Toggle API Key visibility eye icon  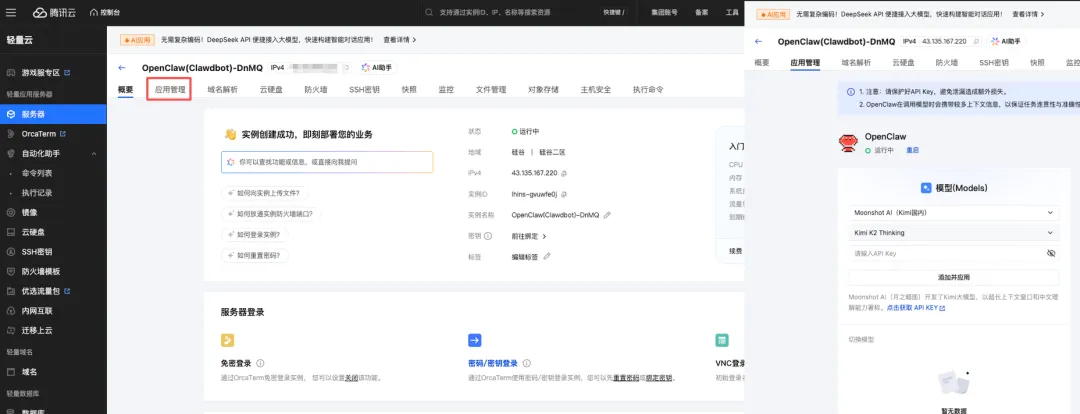[x=1051, y=254]
